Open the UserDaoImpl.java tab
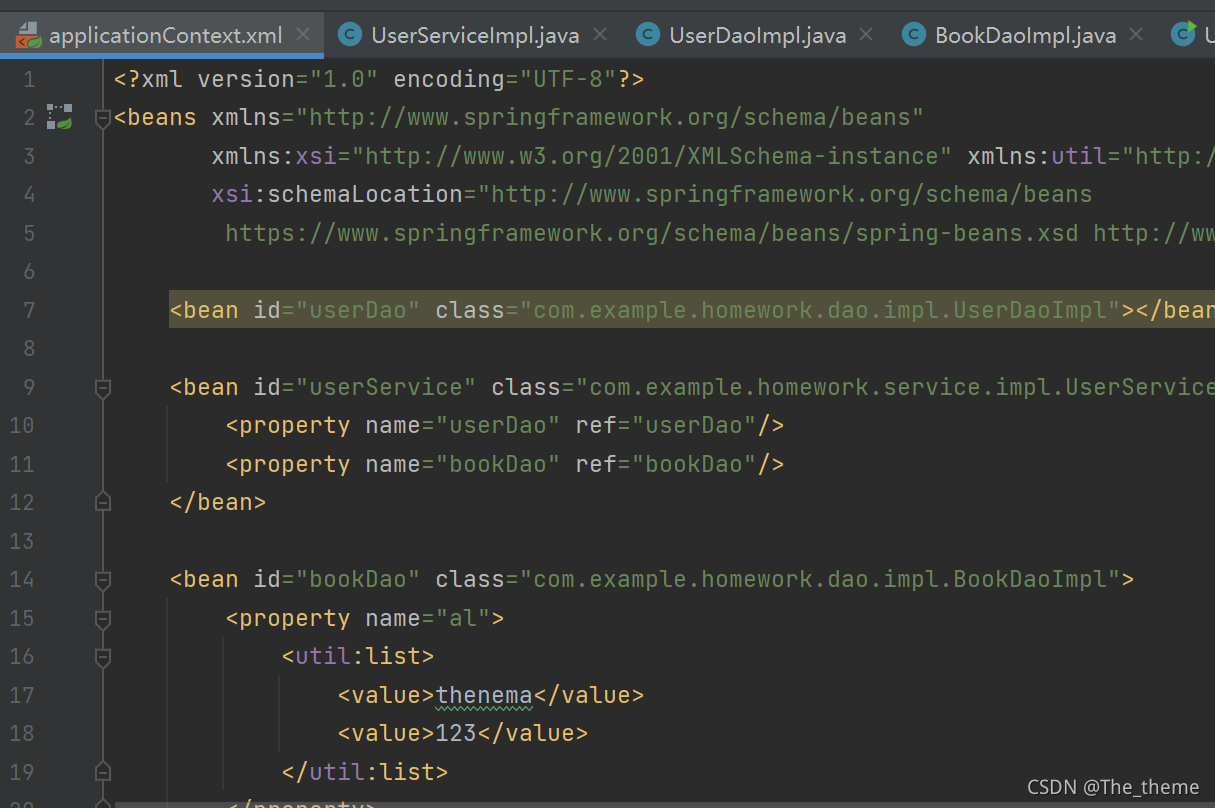This screenshot has height=808, width=1215. [757, 35]
